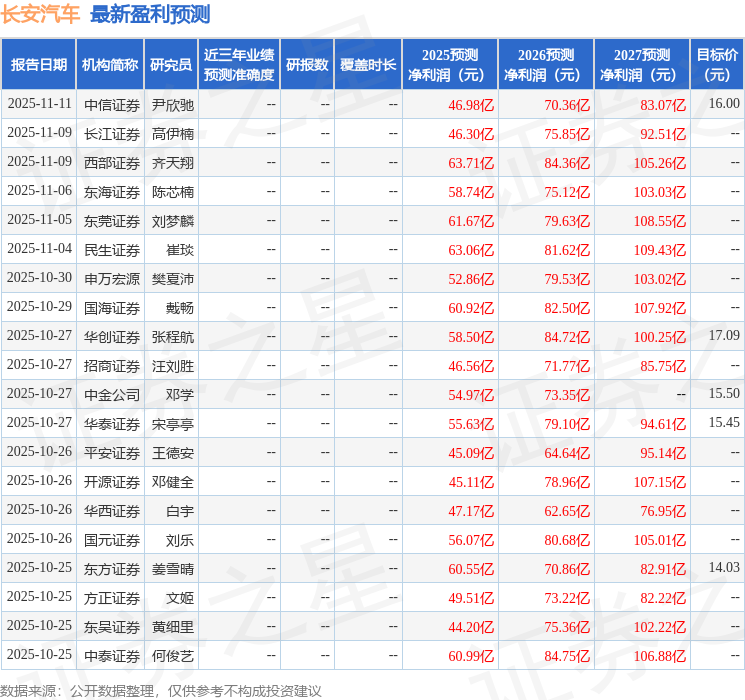Click the 研究员 column header

pyautogui.click(x=171, y=64)
